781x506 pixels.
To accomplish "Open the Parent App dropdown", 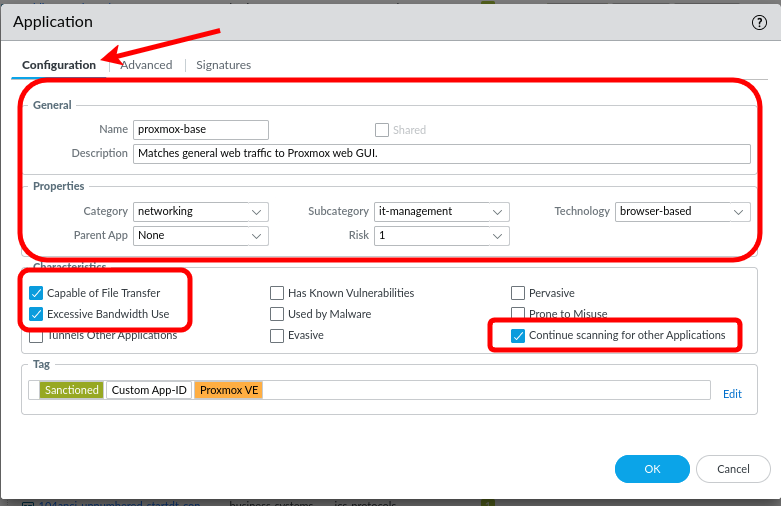I will (x=201, y=236).
